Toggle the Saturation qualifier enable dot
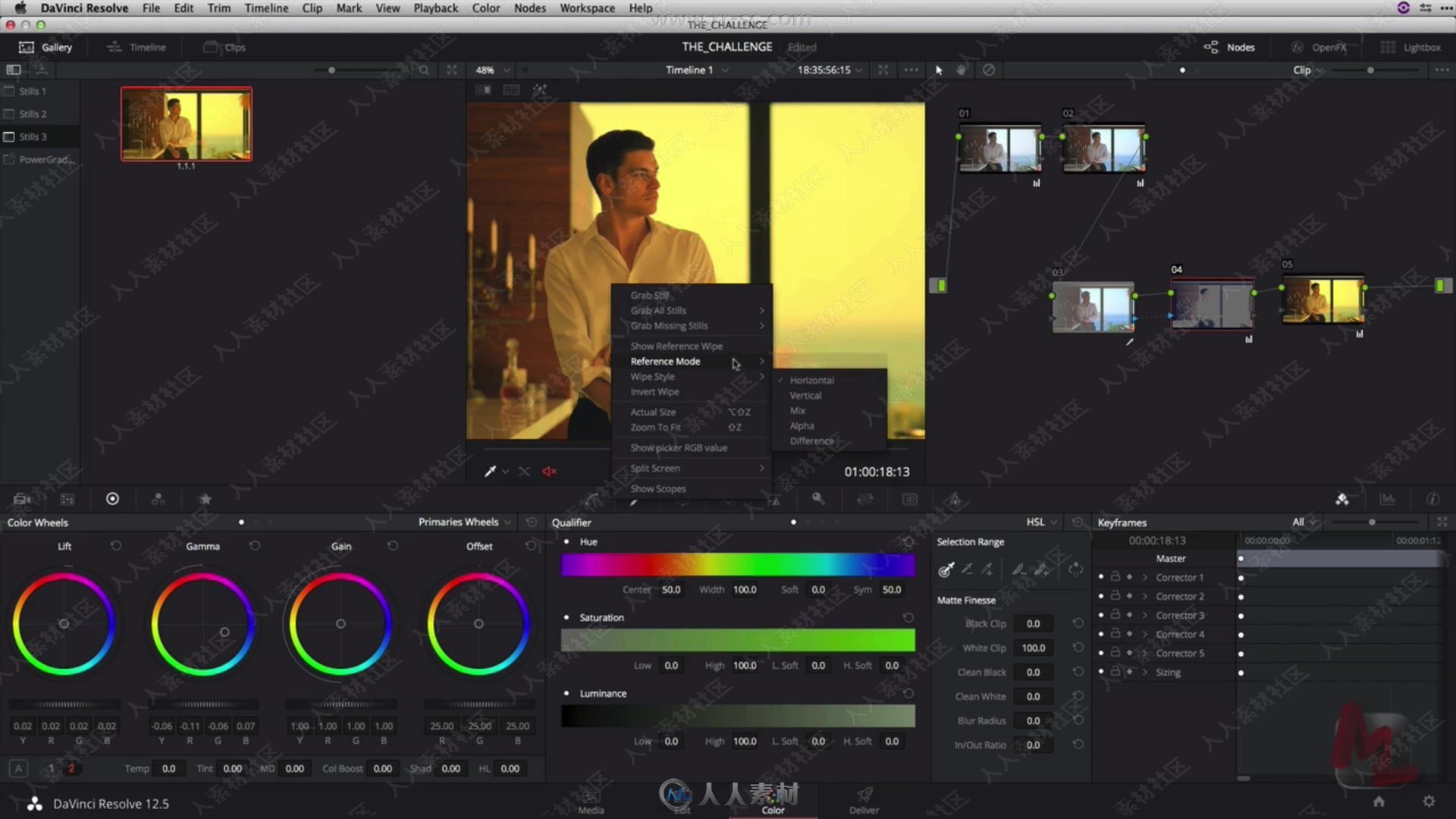Viewport: 1456px width, 819px height. coord(566,617)
